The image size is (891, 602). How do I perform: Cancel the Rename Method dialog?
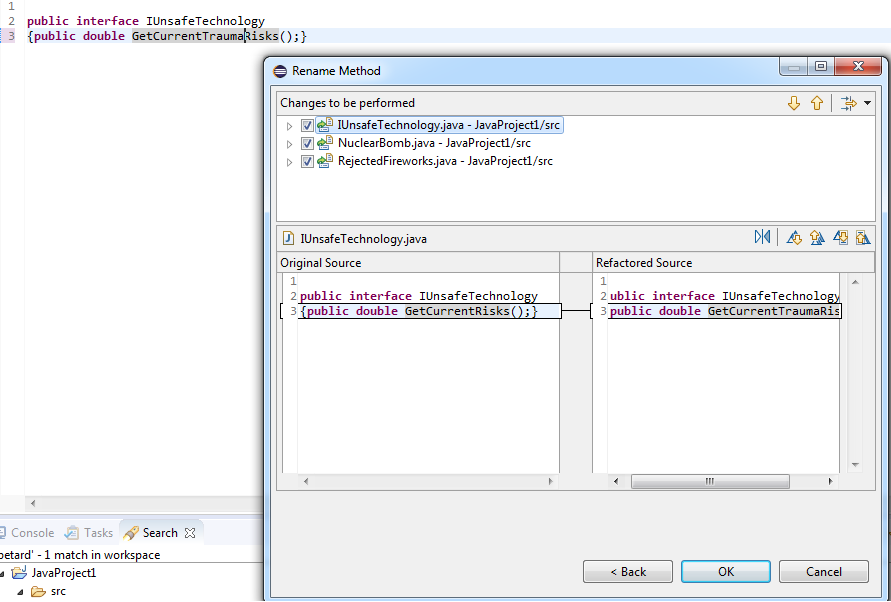tap(823, 572)
